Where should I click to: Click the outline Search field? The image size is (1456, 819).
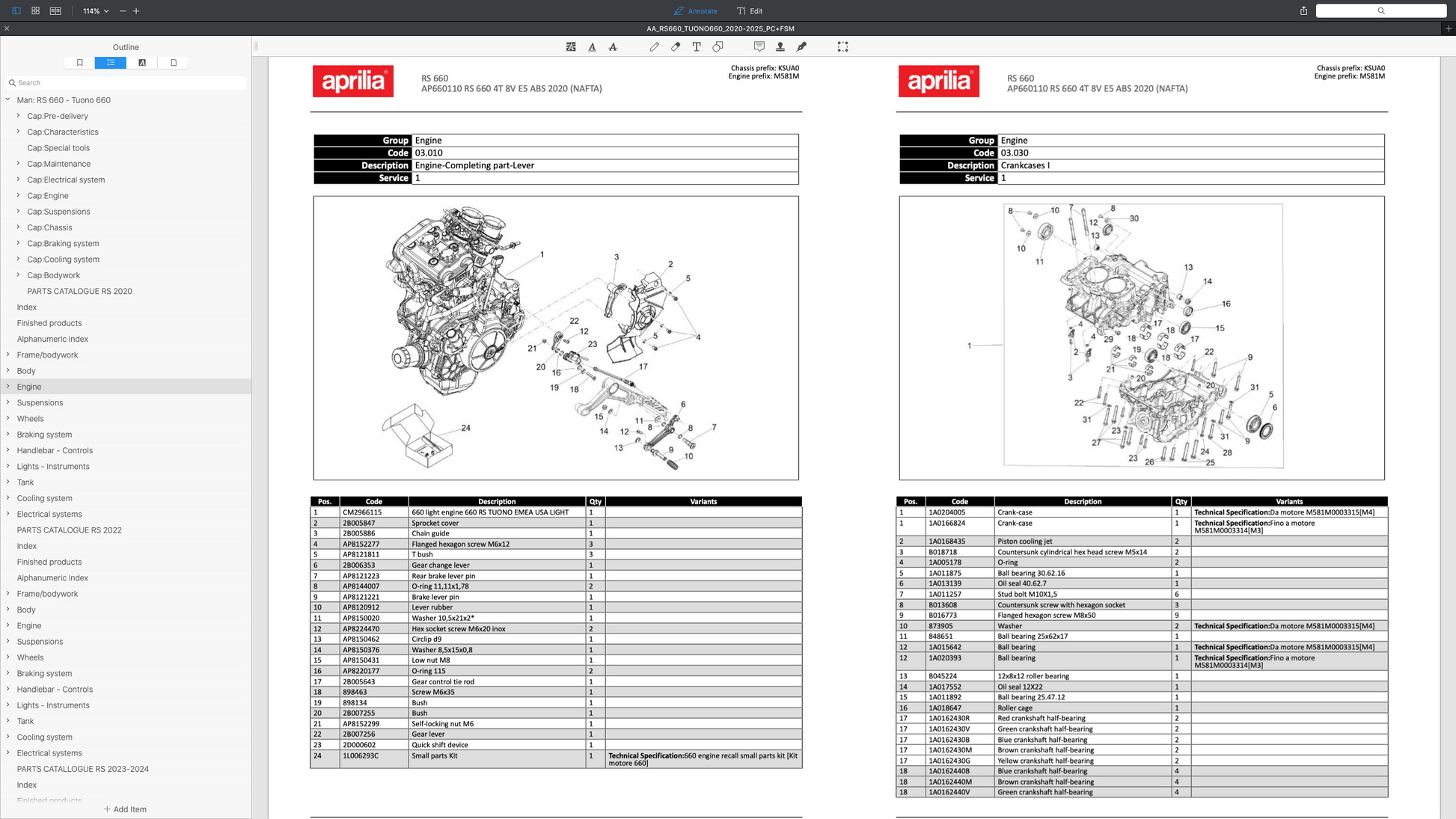[127, 83]
